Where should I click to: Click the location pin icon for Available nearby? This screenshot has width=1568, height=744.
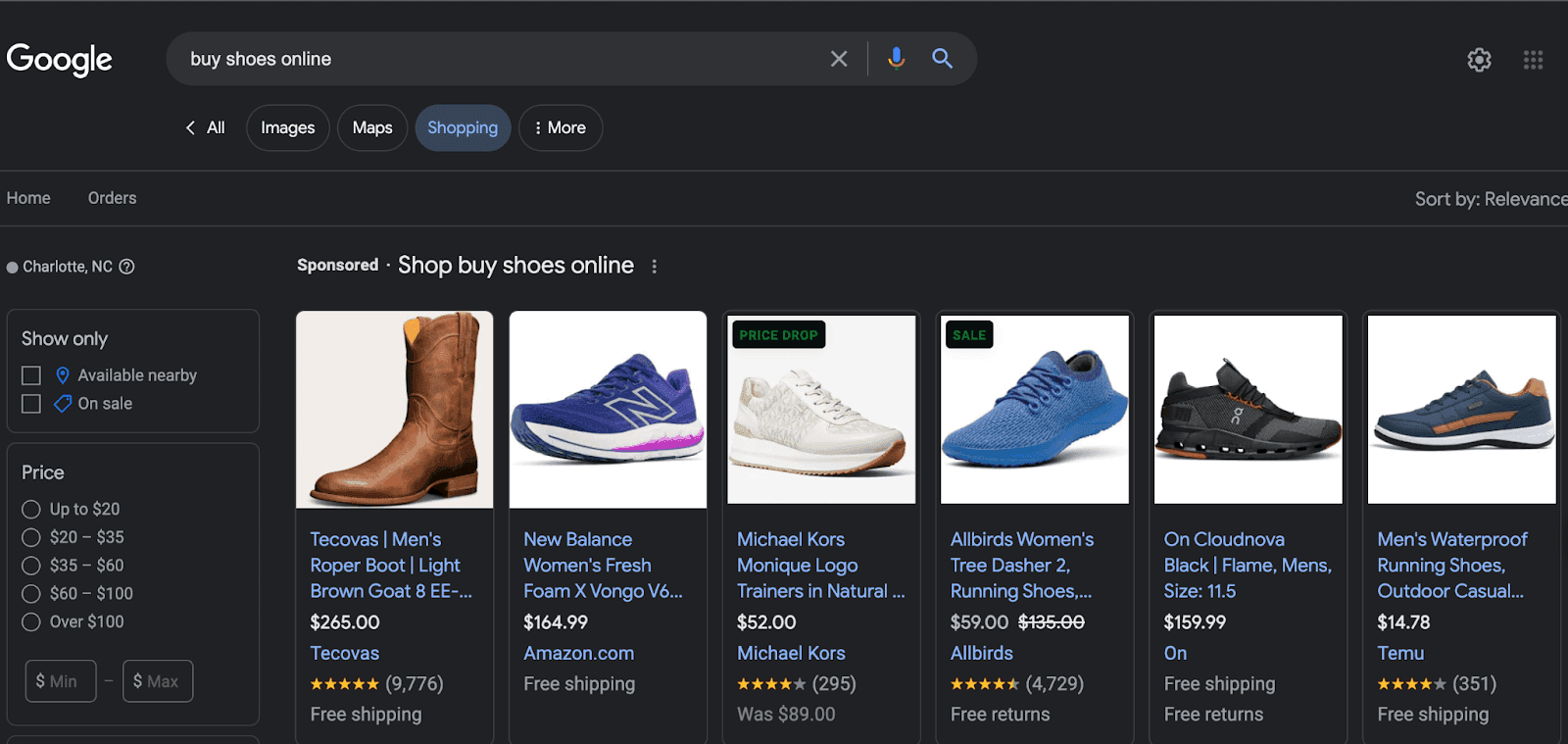(x=63, y=375)
